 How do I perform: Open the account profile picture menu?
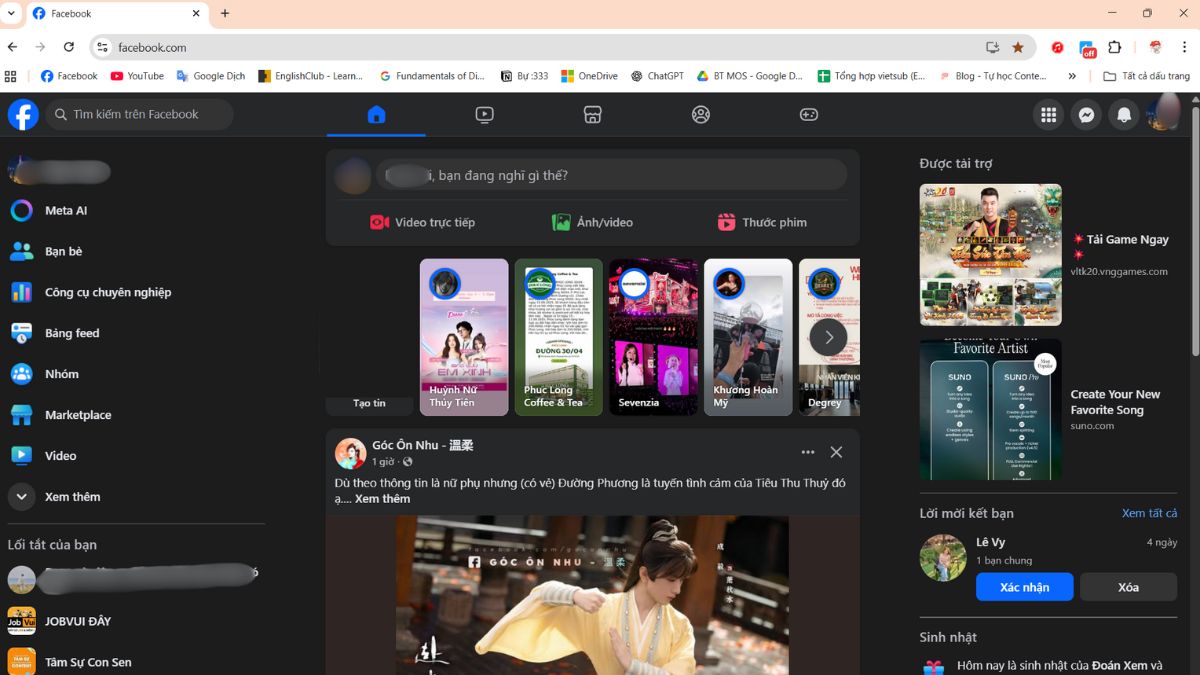click(1162, 114)
